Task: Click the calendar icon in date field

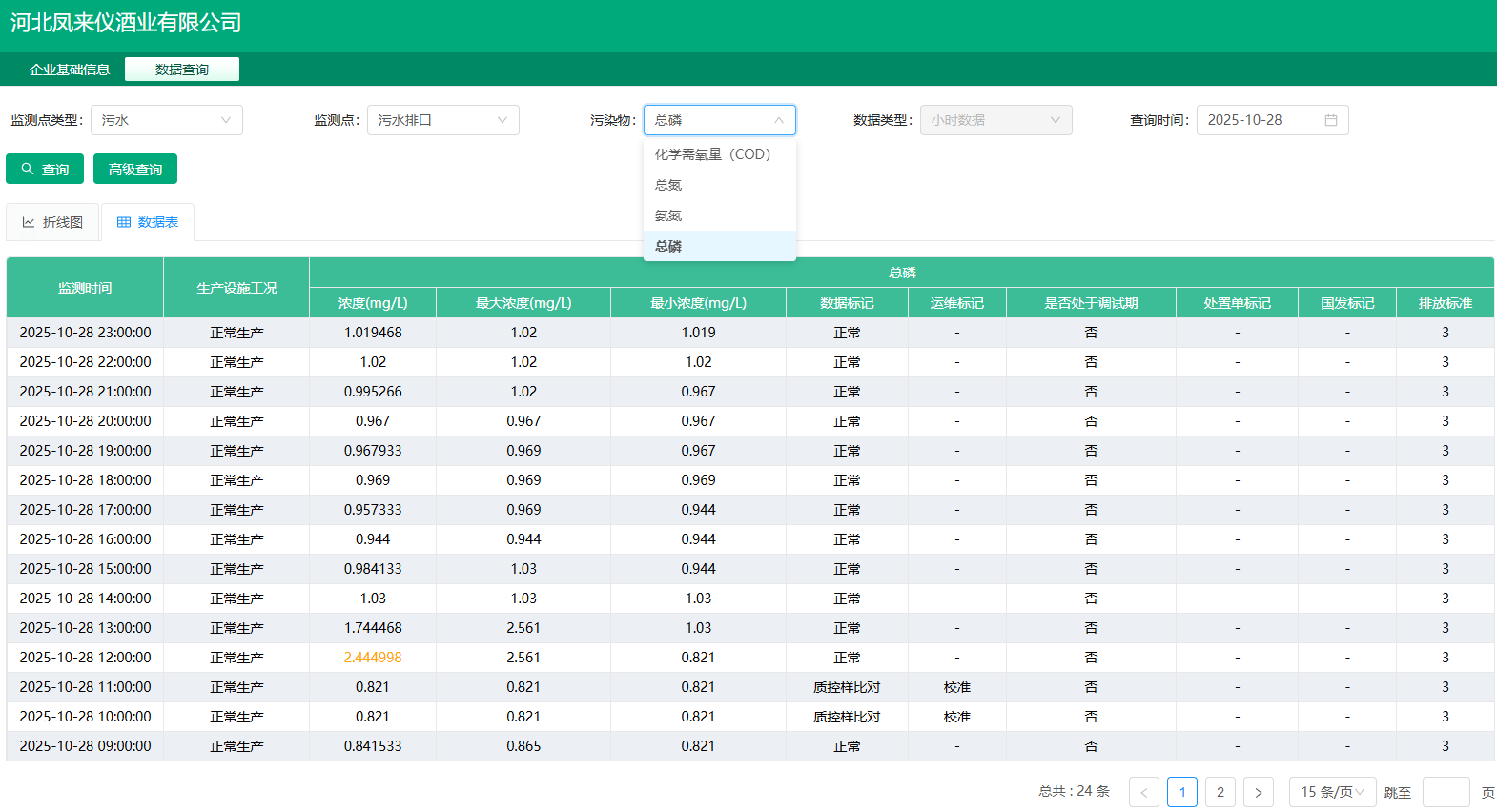Action: pos(1331,120)
